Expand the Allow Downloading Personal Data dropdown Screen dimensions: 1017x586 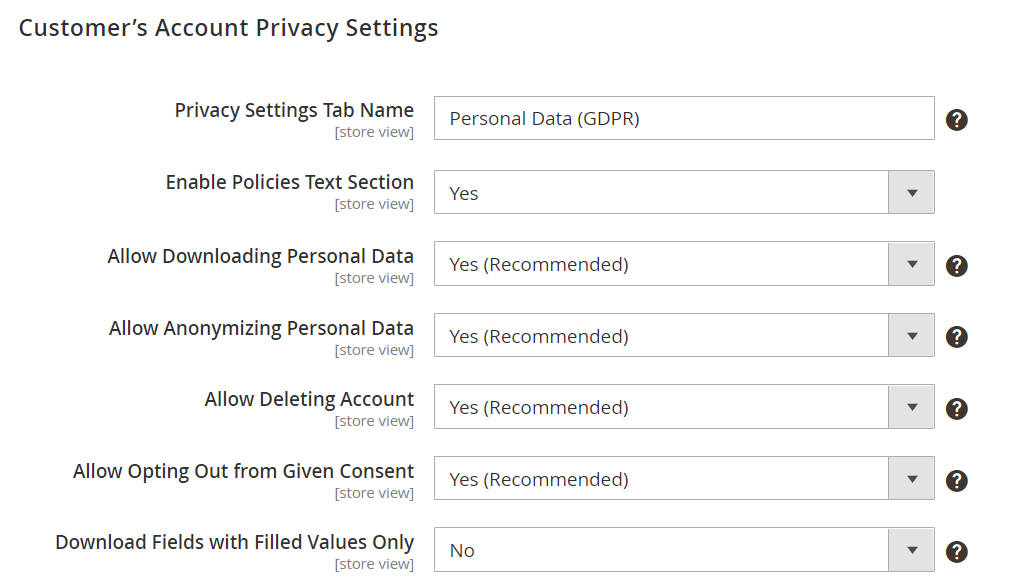pyautogui.click(x=684, y=265)
